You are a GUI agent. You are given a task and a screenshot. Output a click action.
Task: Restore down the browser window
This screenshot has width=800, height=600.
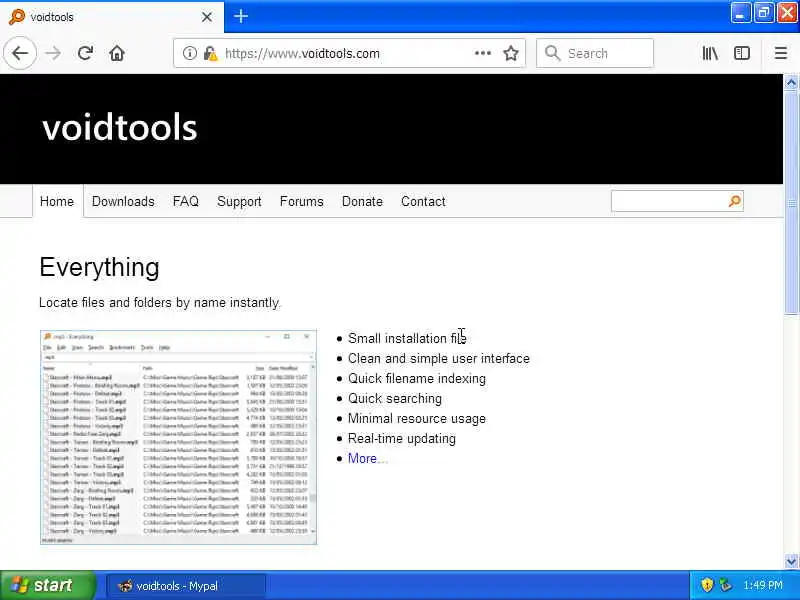click(x=764, y=13)
